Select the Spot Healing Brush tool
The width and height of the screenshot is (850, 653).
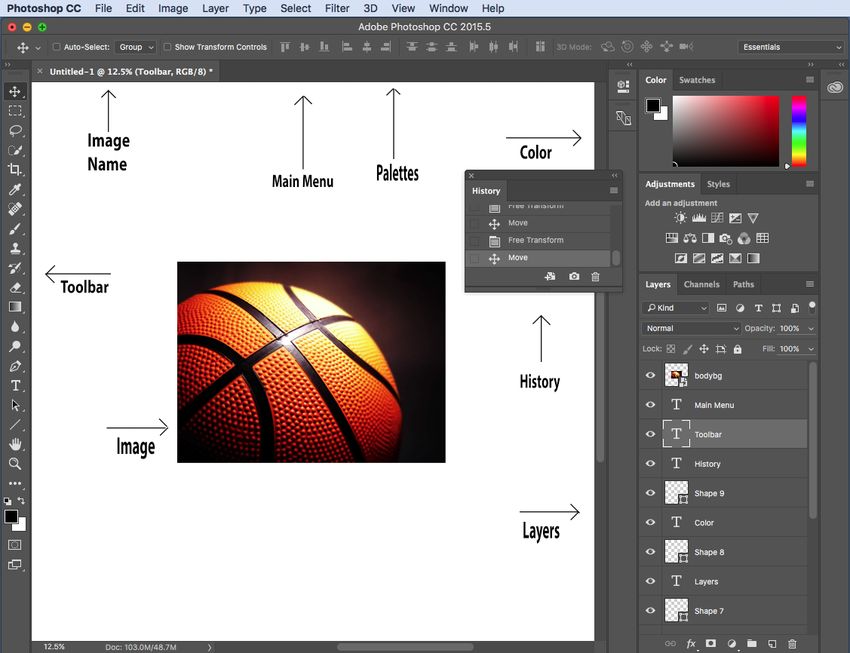15,209
